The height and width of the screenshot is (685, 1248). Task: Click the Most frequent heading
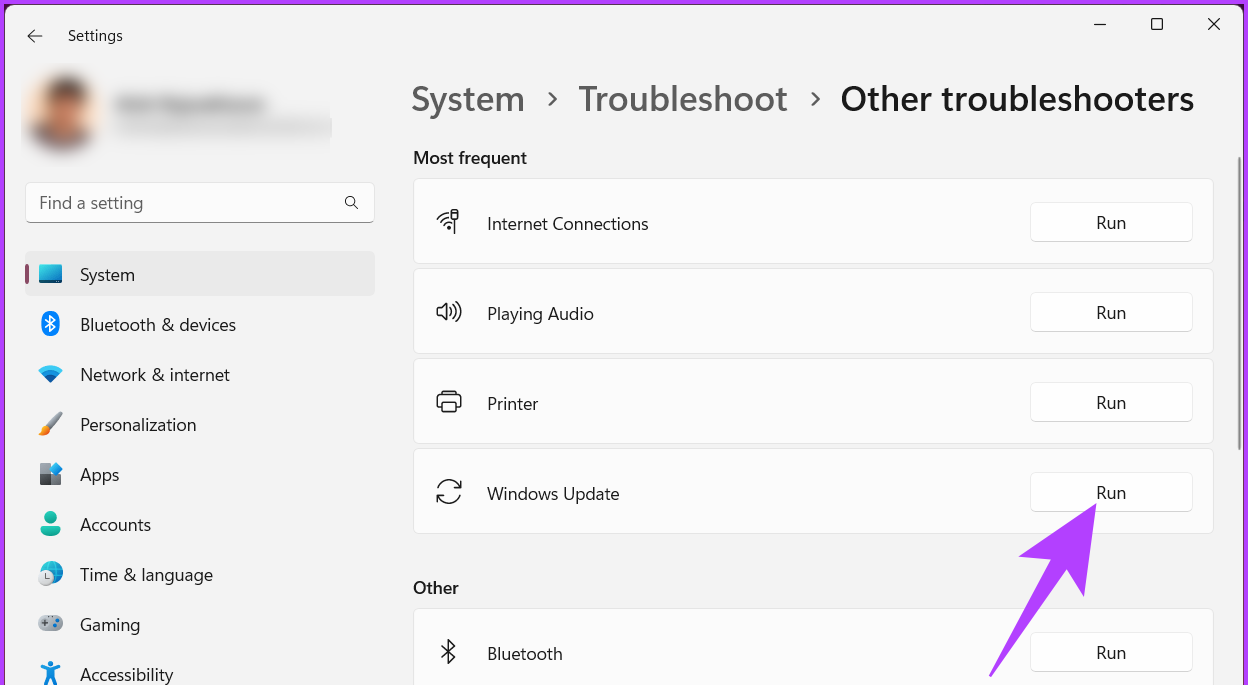point(470,157)
